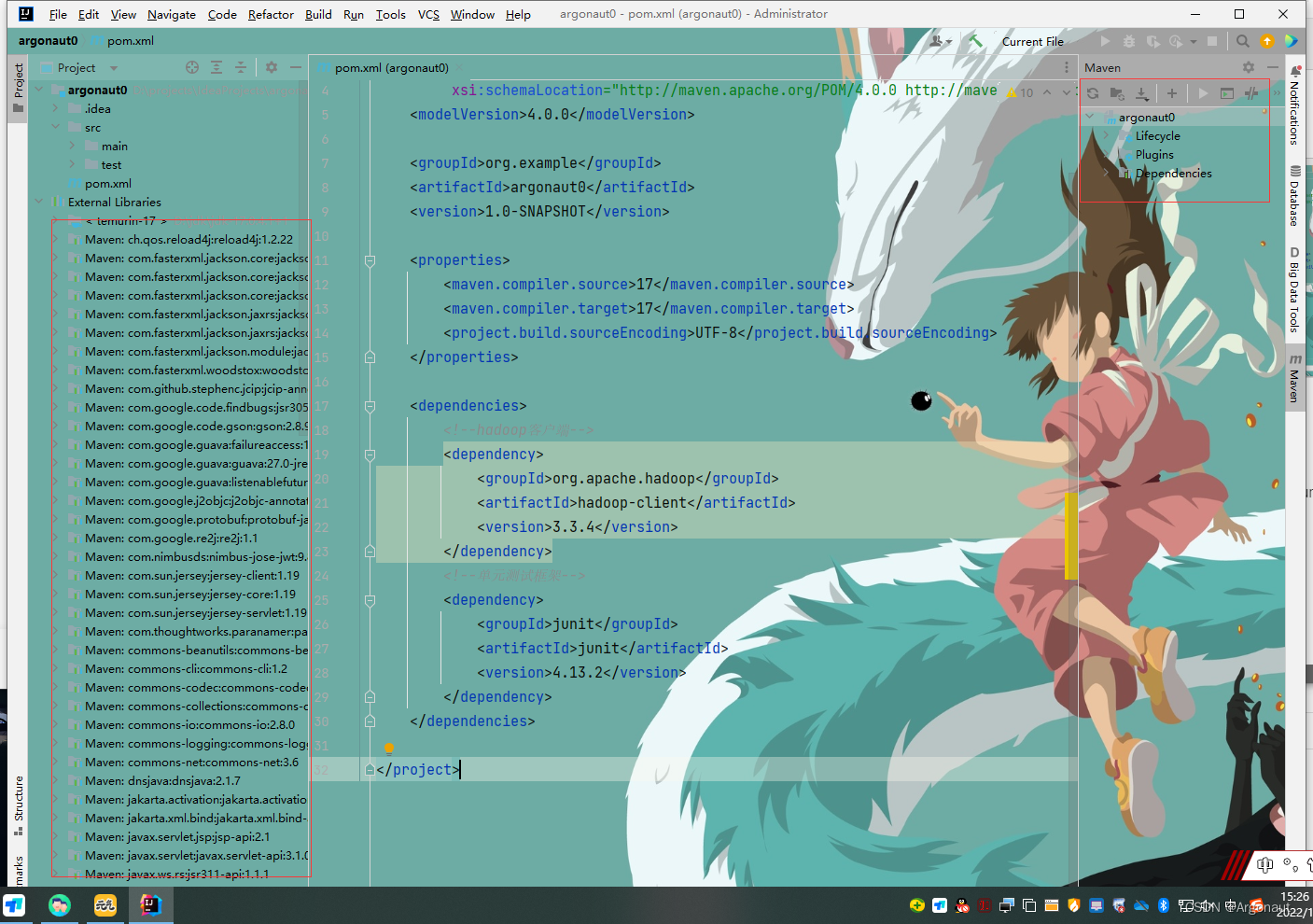Collapse the src folder
Screen dimensions: 1313x924
[55, 127]
